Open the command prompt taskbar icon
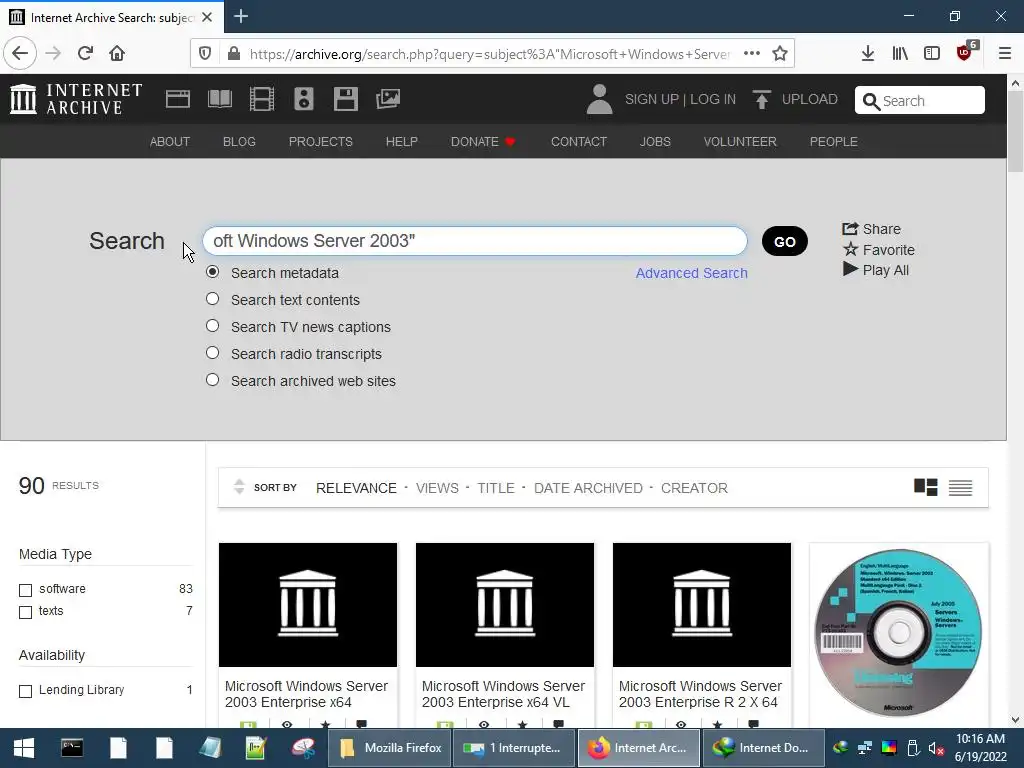Screen dimensions: 1024x768 72,748
